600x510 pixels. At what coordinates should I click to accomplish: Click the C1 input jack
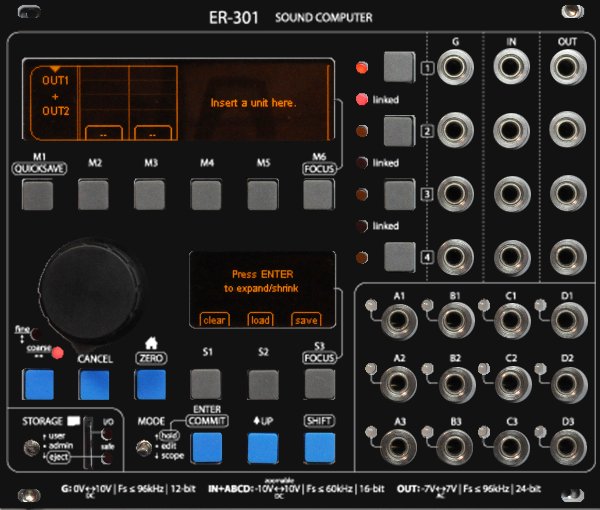point(511,321)
